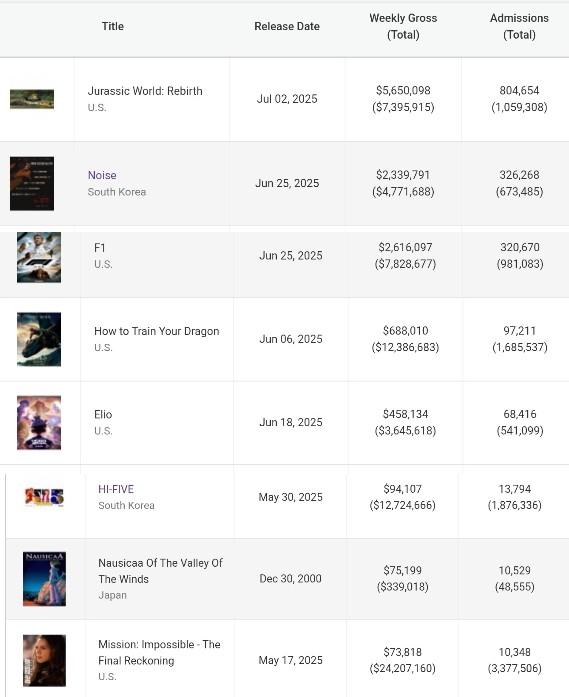Open the F1 movie poster image
569x697 pixels.
pyautogui.click(x=39, y=257)
